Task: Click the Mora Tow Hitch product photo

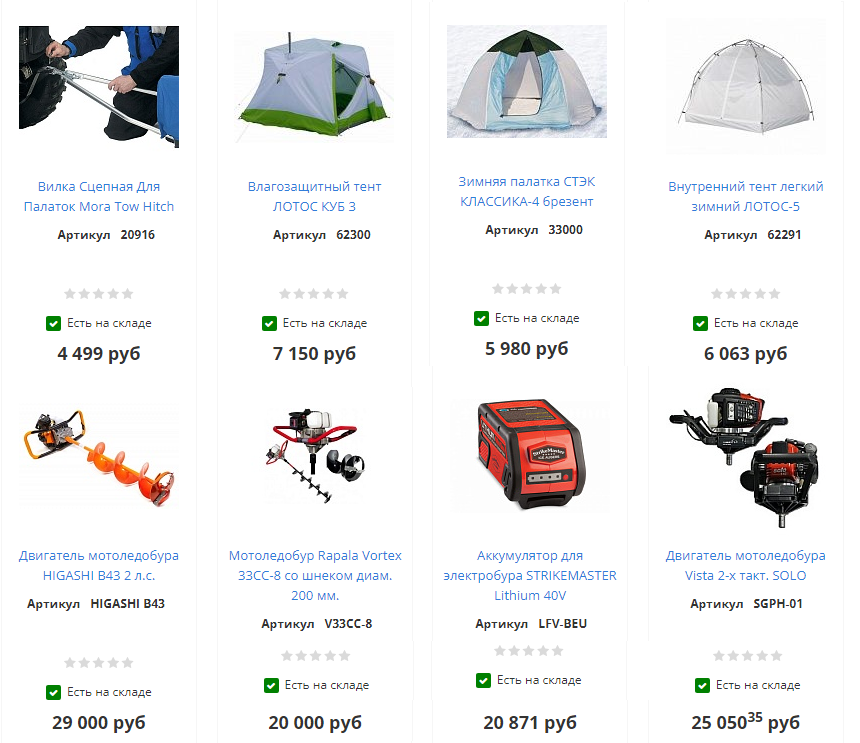Action: point(99,87)
